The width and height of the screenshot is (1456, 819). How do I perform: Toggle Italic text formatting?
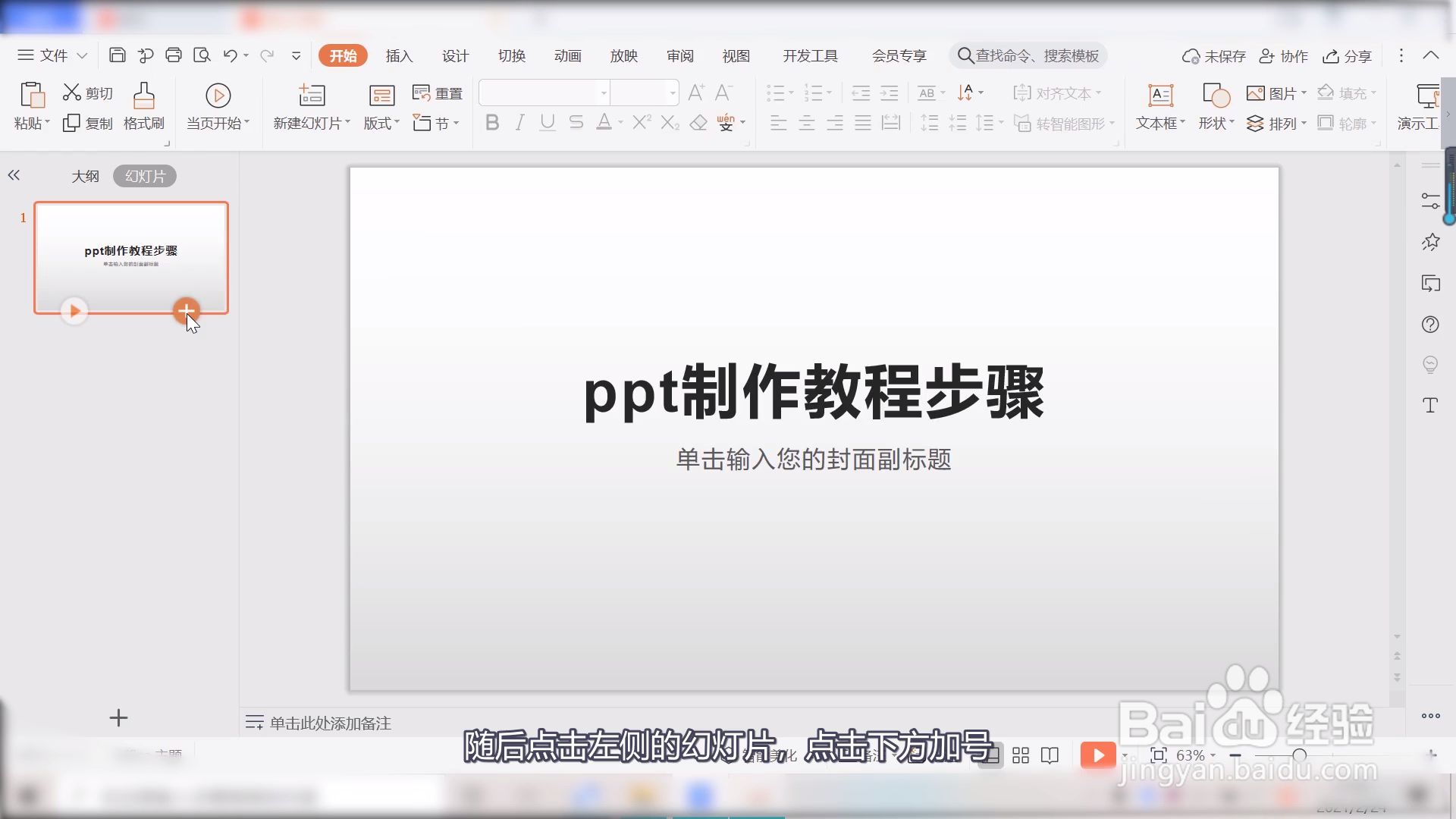pos(519,123)
